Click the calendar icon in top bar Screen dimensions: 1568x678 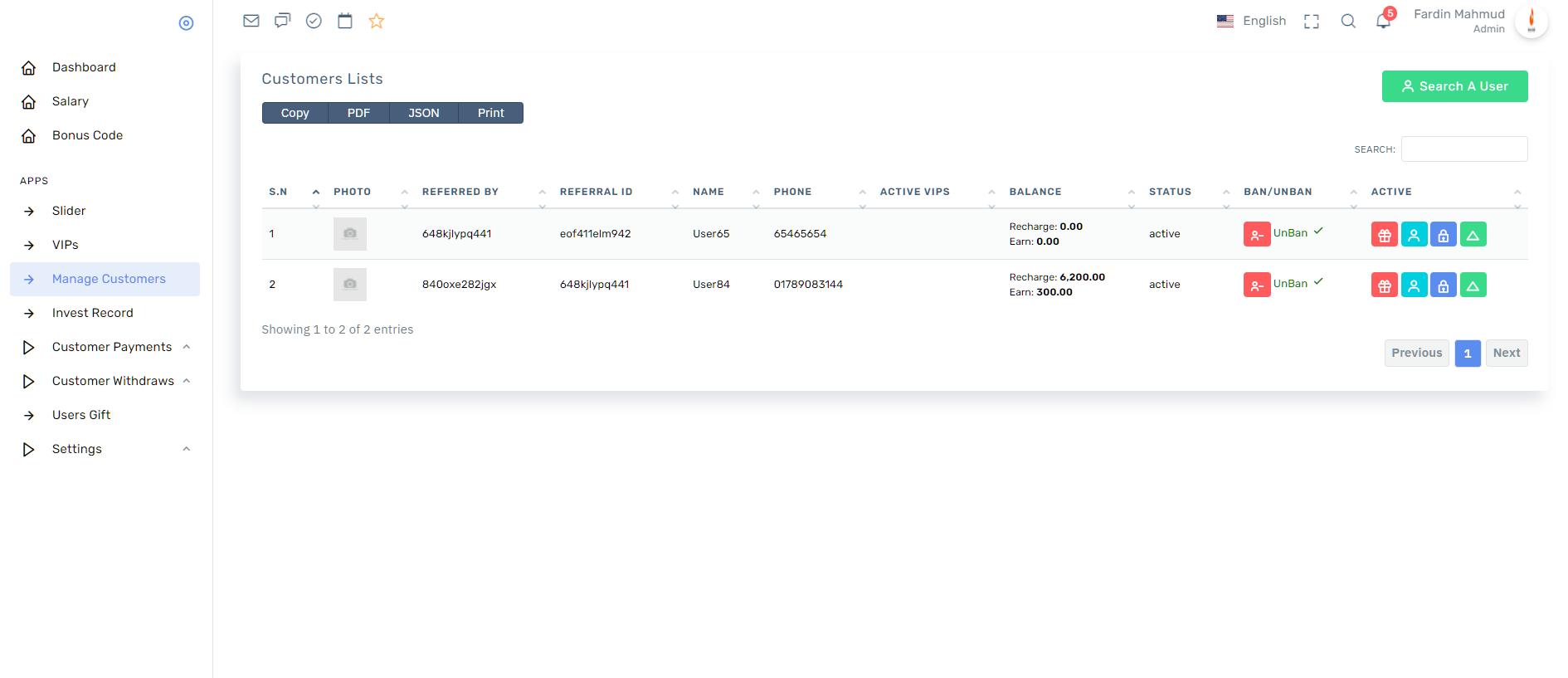click(345, 21)
